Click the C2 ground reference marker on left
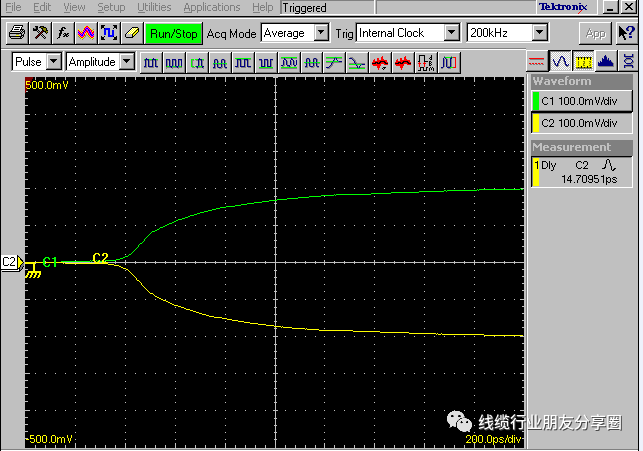This screenshot has width=643, height=451. click(x=11, y=262)
